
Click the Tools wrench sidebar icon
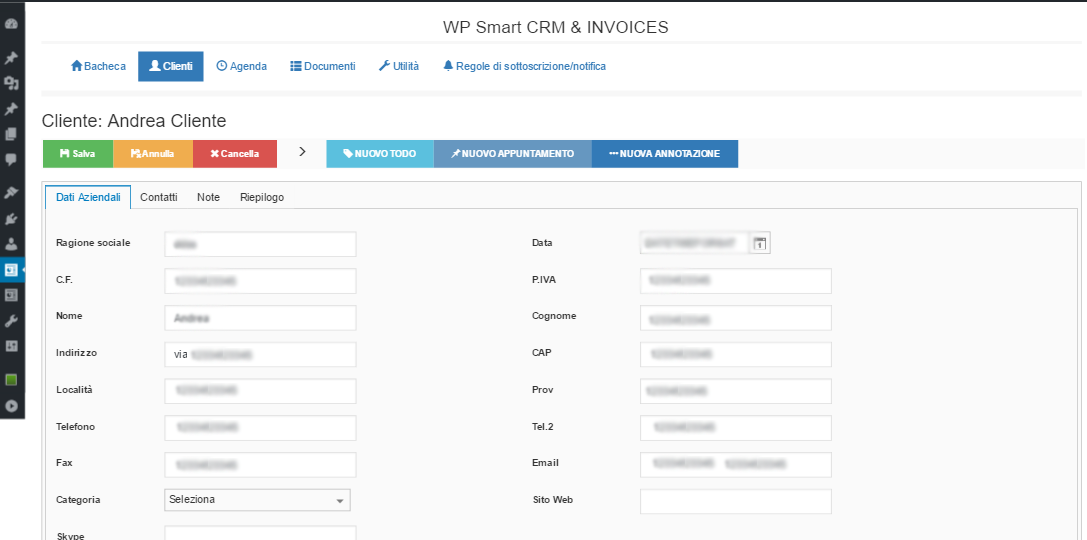(x=11, y=320)
